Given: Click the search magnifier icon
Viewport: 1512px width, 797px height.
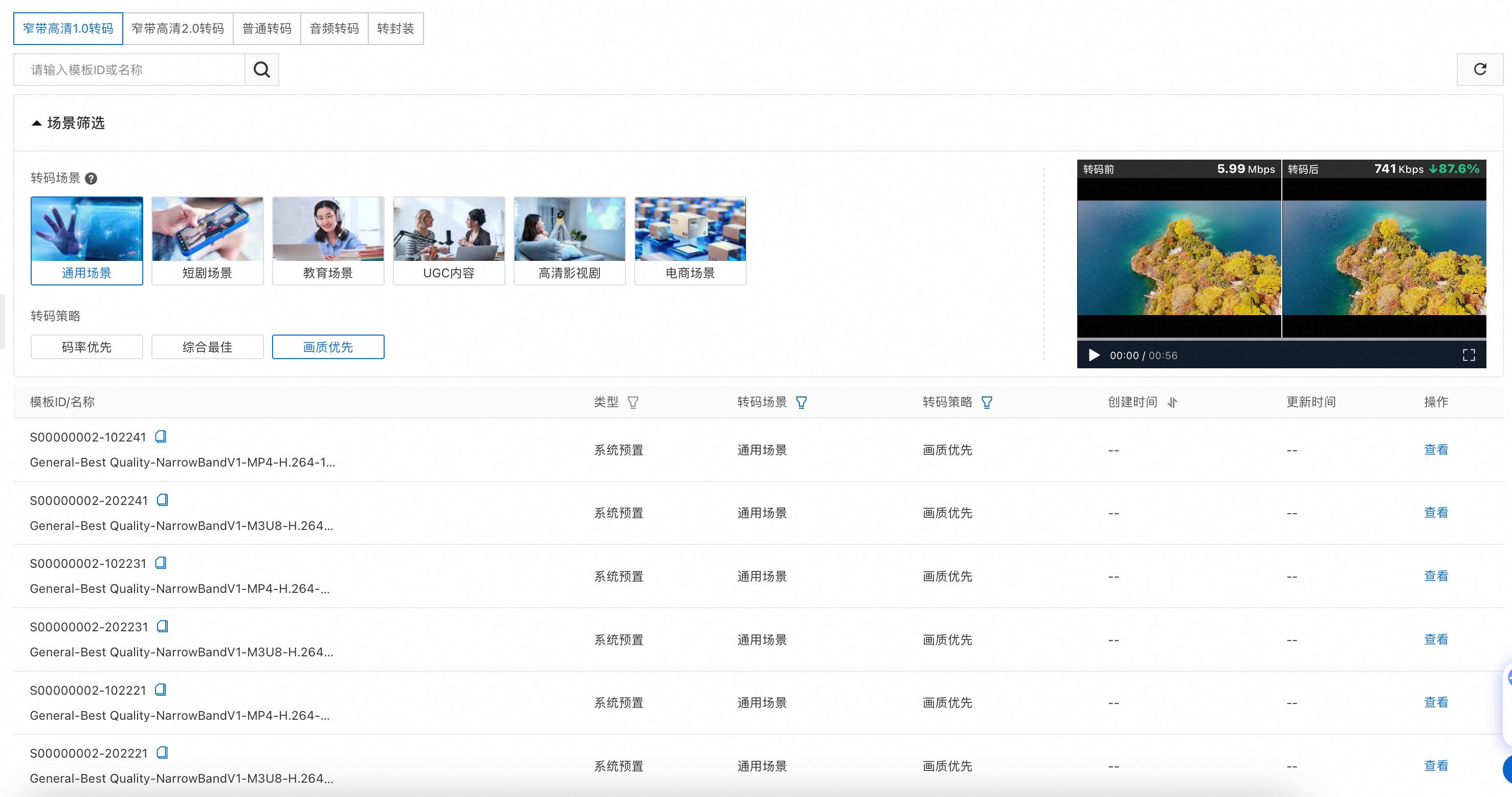Looking at the screenshot, I should pos(261,70).
